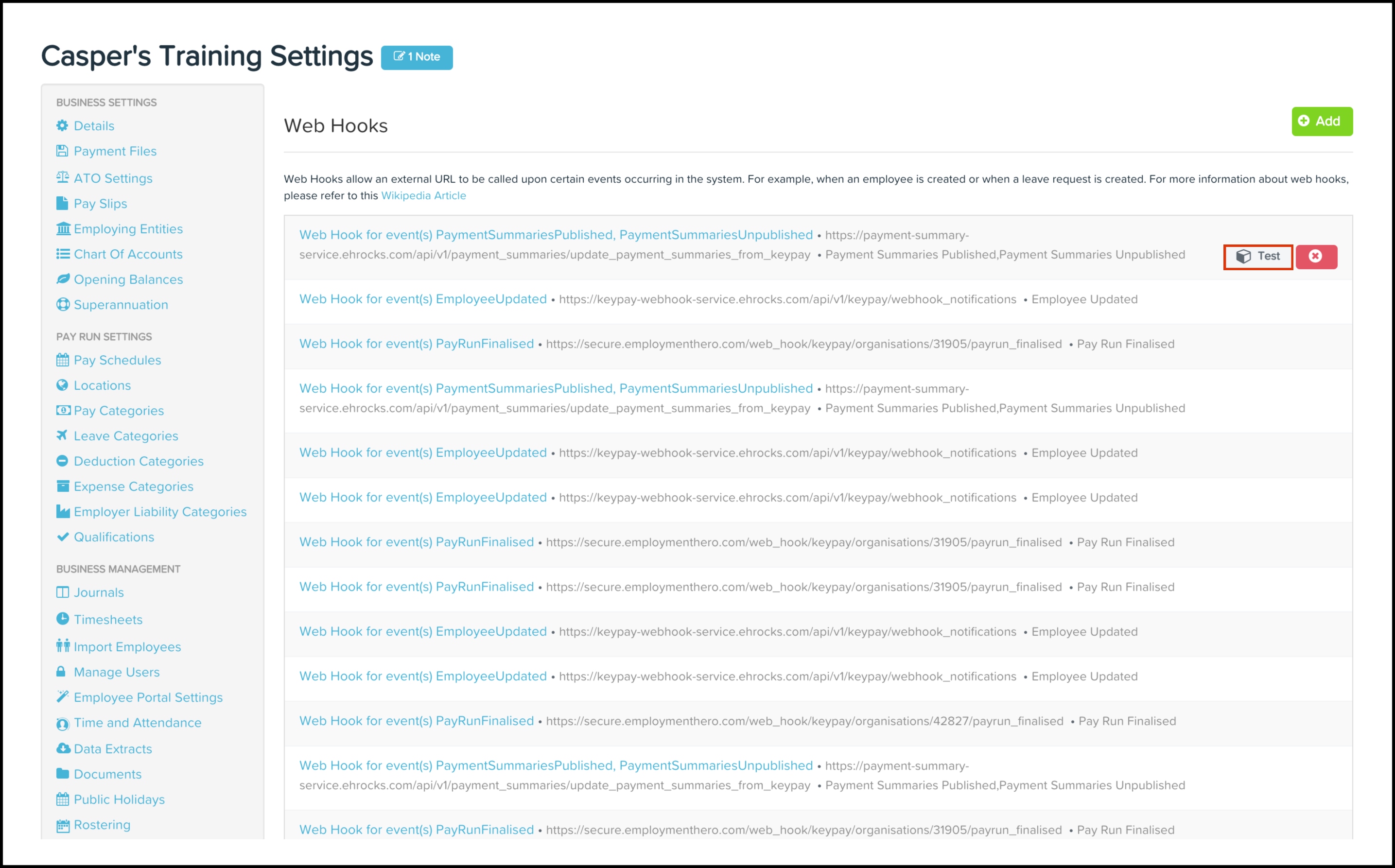Select the Details gear icon in sidebar

point(63,126)
